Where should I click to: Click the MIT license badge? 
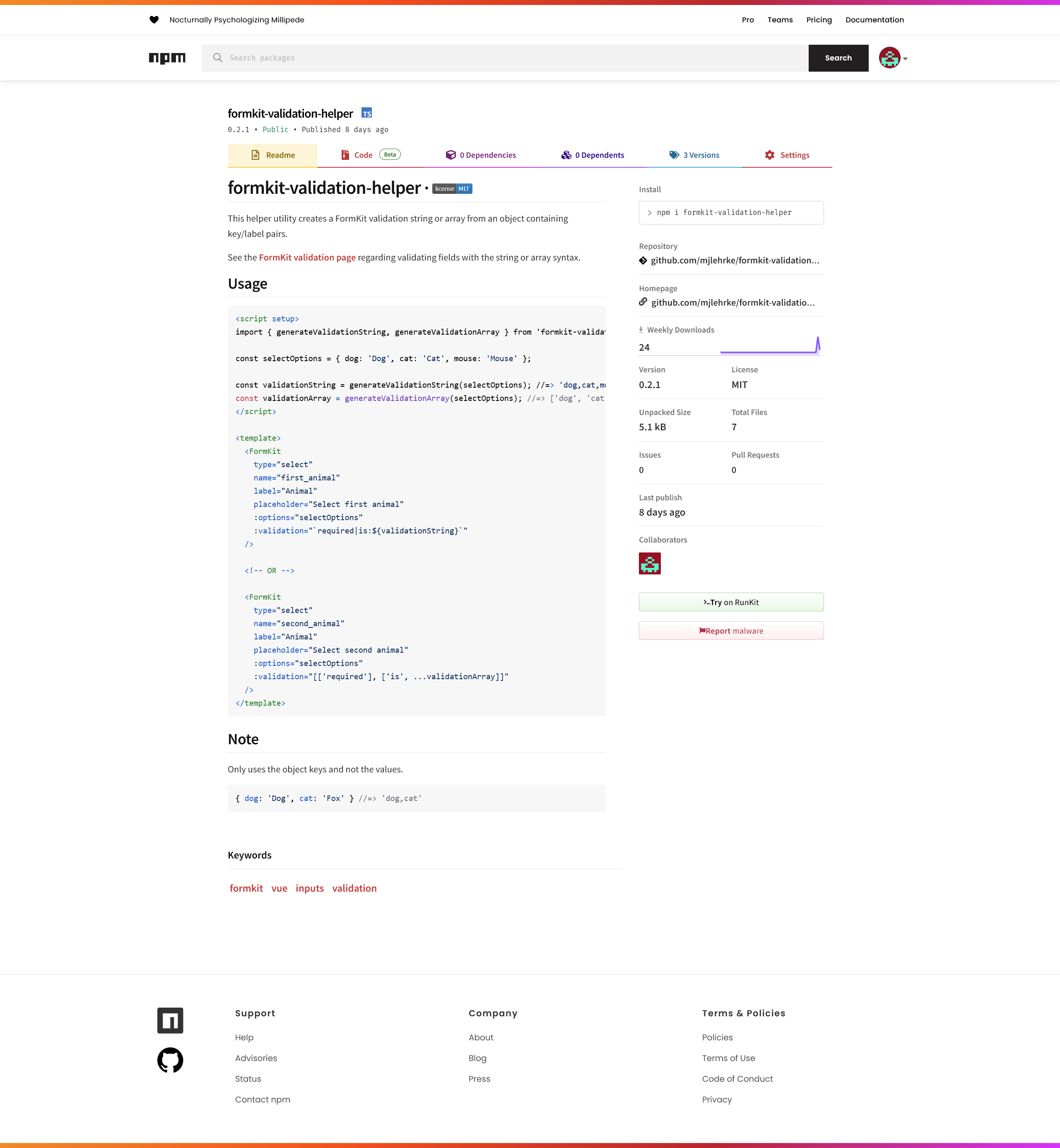(452, 189)
